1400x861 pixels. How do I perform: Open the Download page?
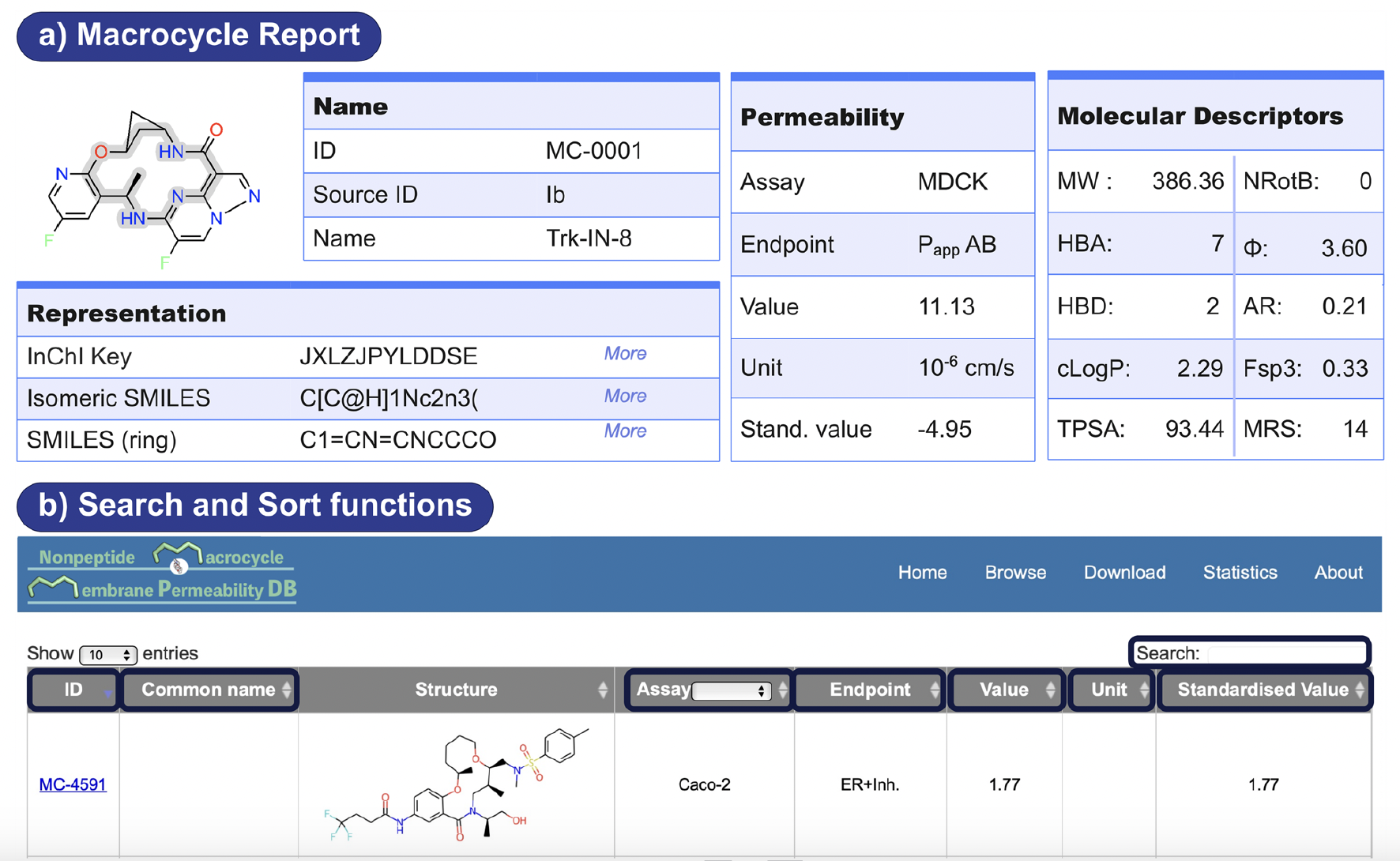(x=1124, y=573)
